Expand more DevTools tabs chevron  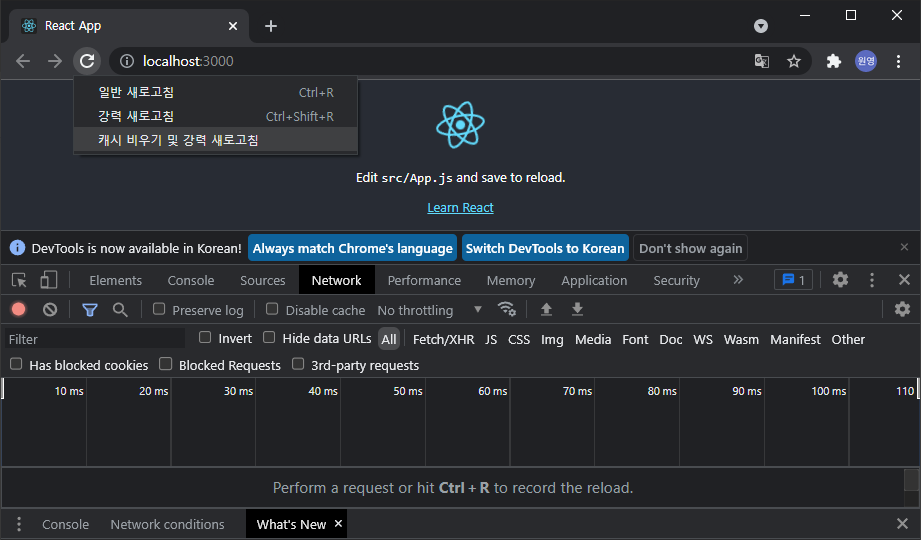[x=738, y=280]
